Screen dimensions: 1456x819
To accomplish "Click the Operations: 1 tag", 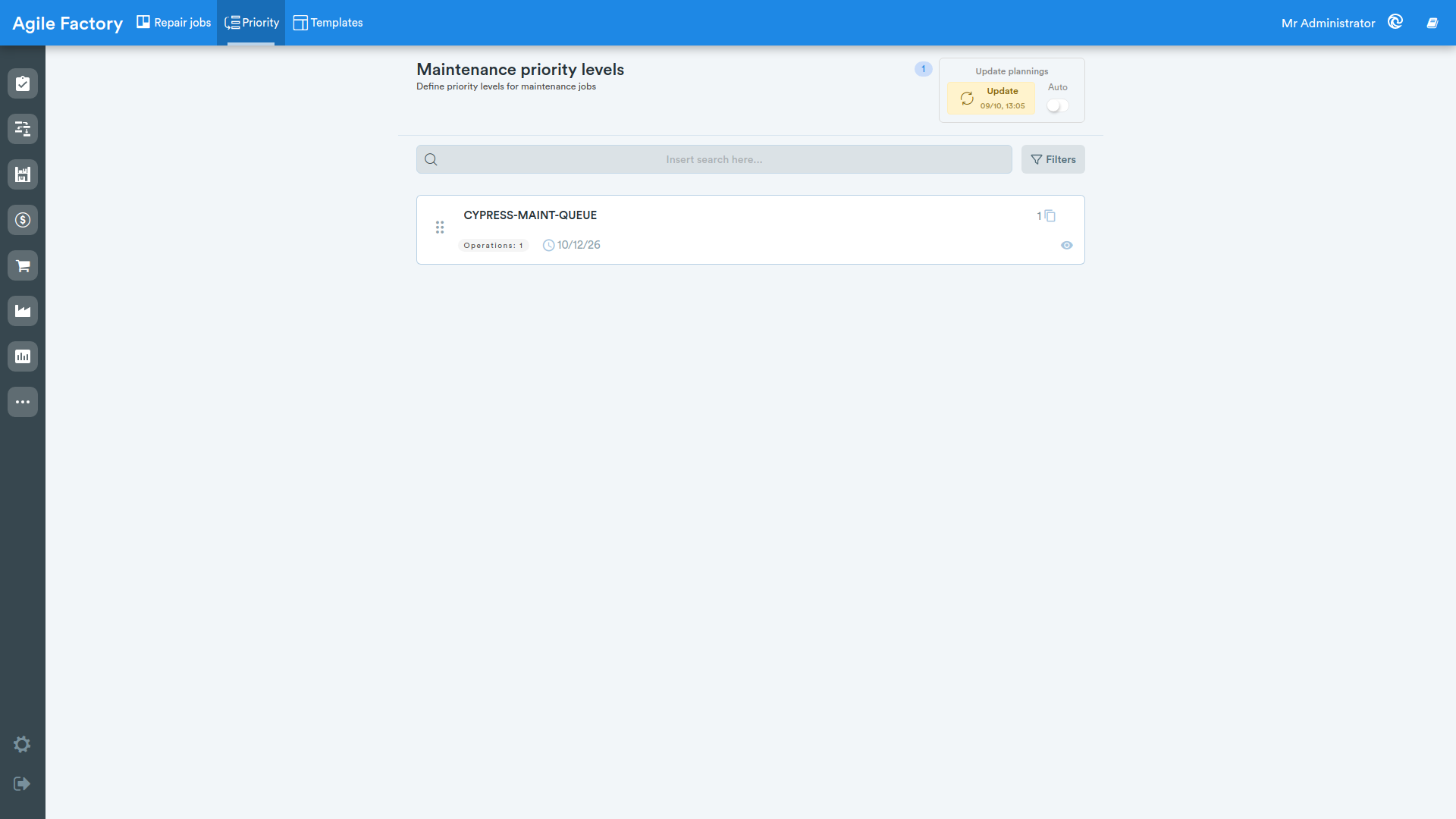I will click(494, 246).
